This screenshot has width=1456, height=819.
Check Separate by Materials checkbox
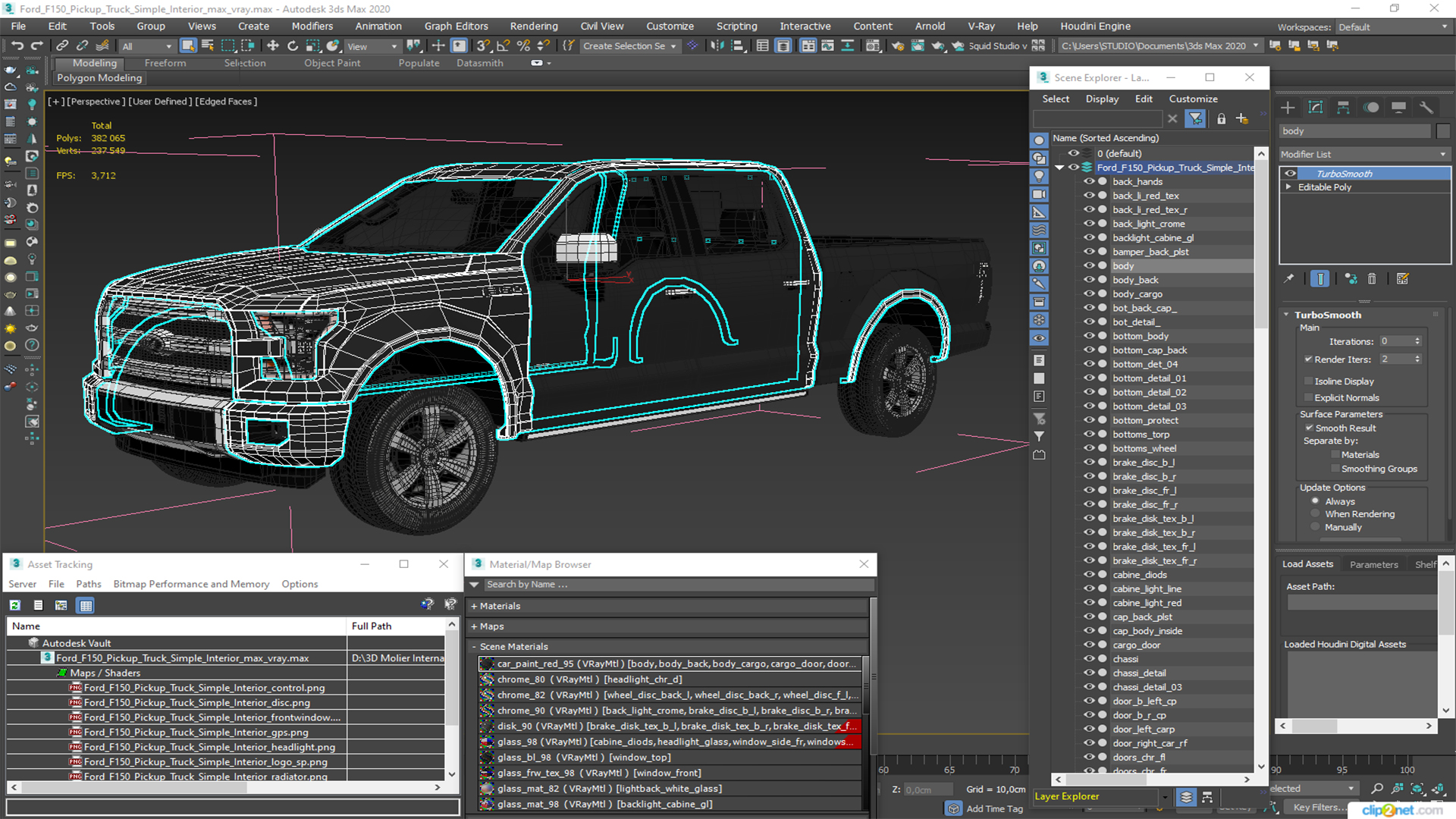(x=1335, y=455)
